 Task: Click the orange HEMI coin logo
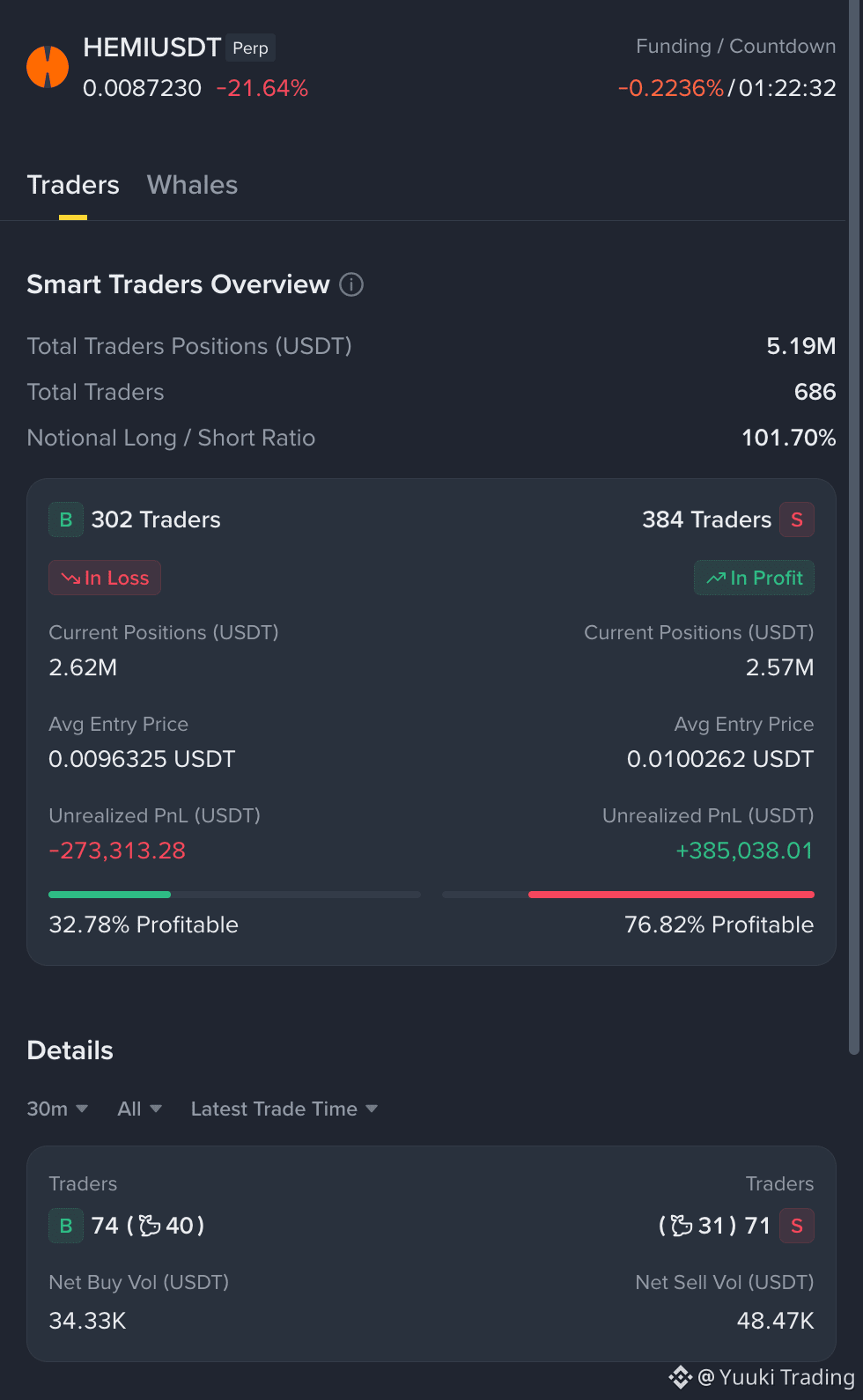[x=48, y=67]
